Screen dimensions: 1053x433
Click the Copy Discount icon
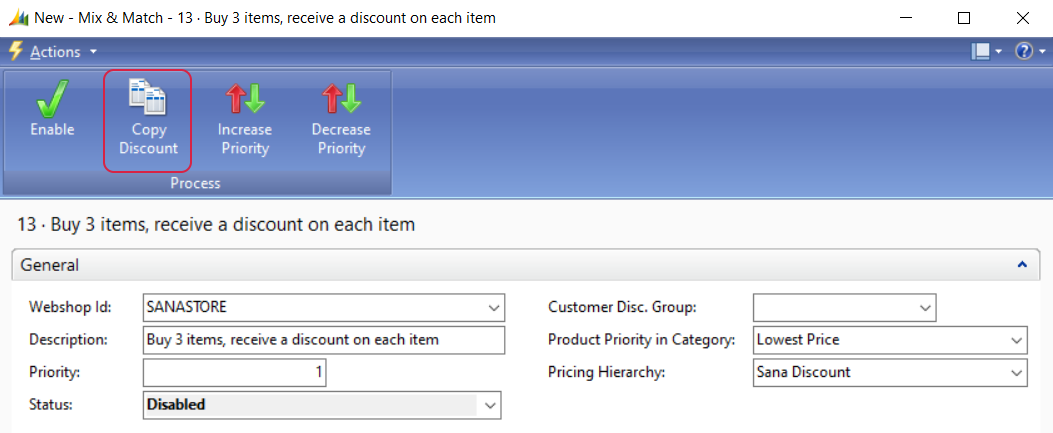pos(148,96)
